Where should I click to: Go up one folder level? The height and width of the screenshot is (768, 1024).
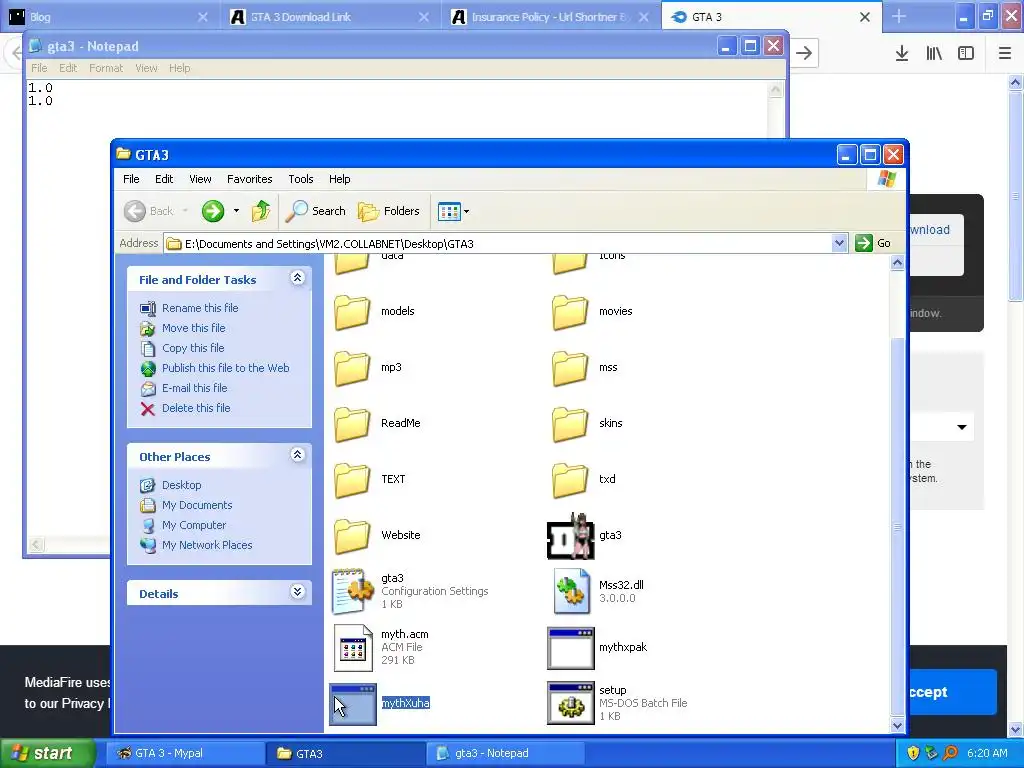click(x=261, y=211)
